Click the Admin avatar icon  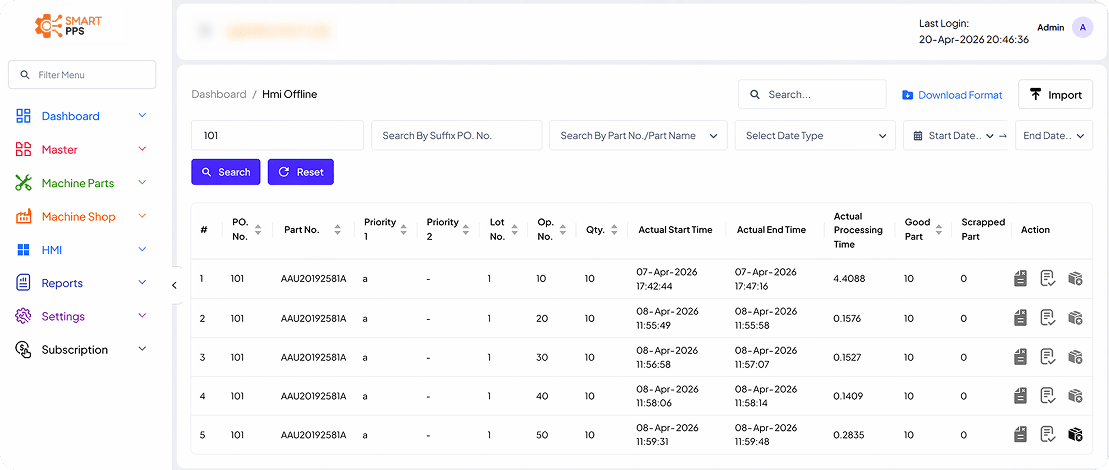[1082, 28]
